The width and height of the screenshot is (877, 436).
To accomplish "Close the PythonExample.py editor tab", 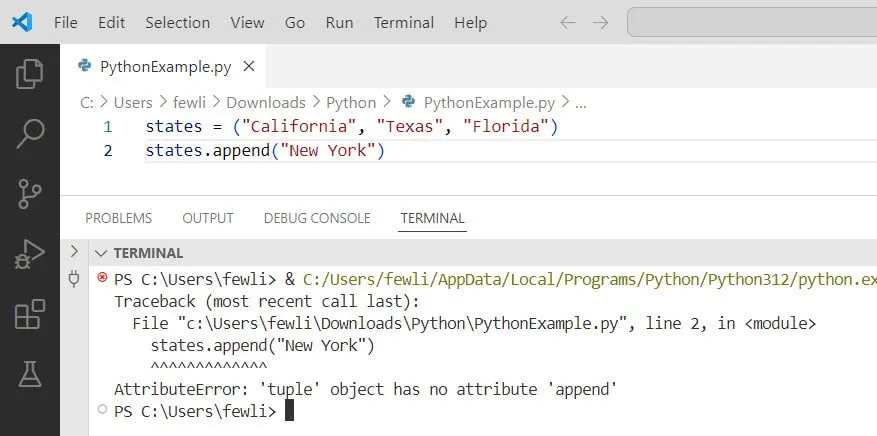I will click(249, 67).
